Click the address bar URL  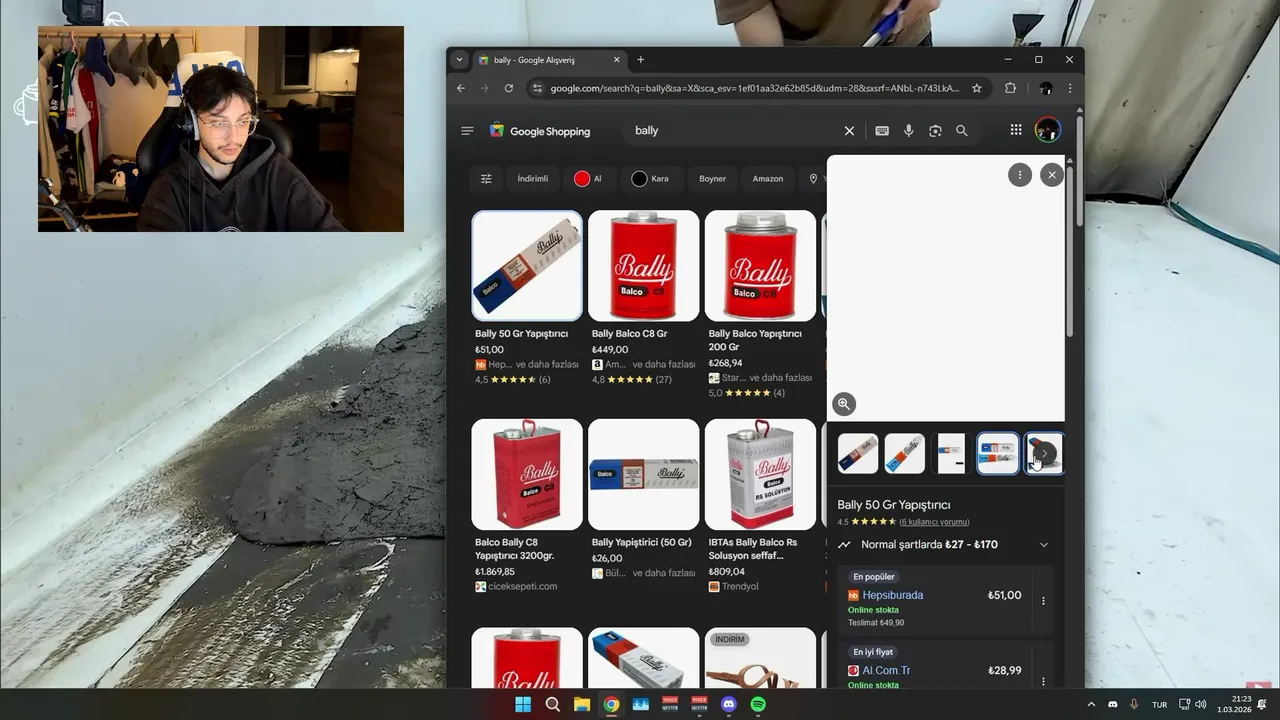[x=754, y=88]
